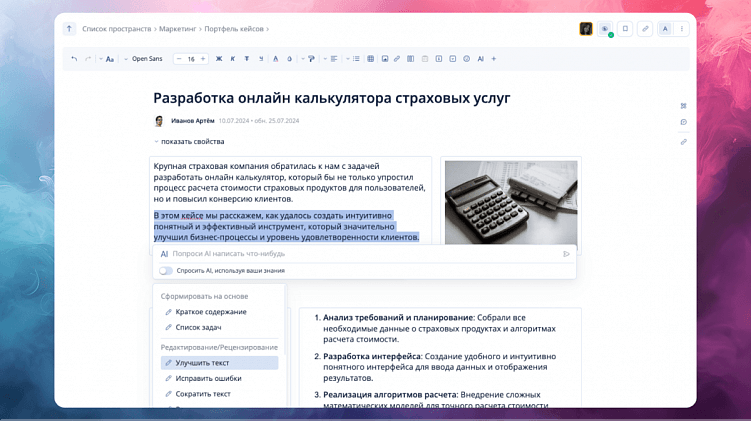The height and width of the screenshot is (421, 751).
Task: Click the link icon in the right sidebar
Action: [x=683, y=142]
